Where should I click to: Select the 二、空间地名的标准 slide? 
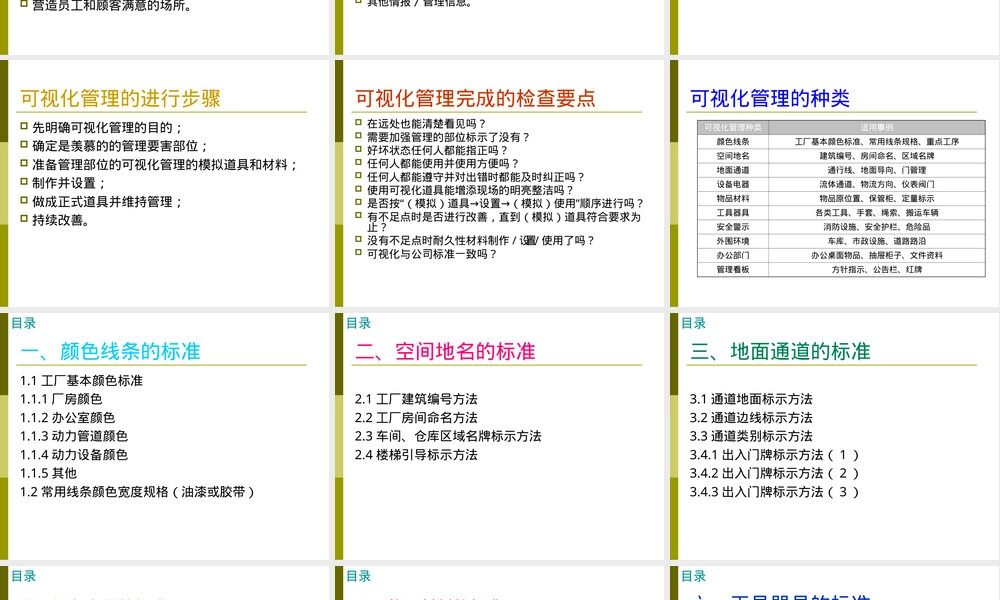coord(499,437)
